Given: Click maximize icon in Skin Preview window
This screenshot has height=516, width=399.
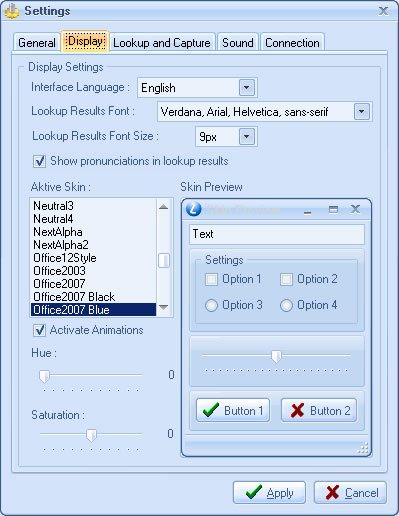Looking at the screenshot, I should (333, 209).
